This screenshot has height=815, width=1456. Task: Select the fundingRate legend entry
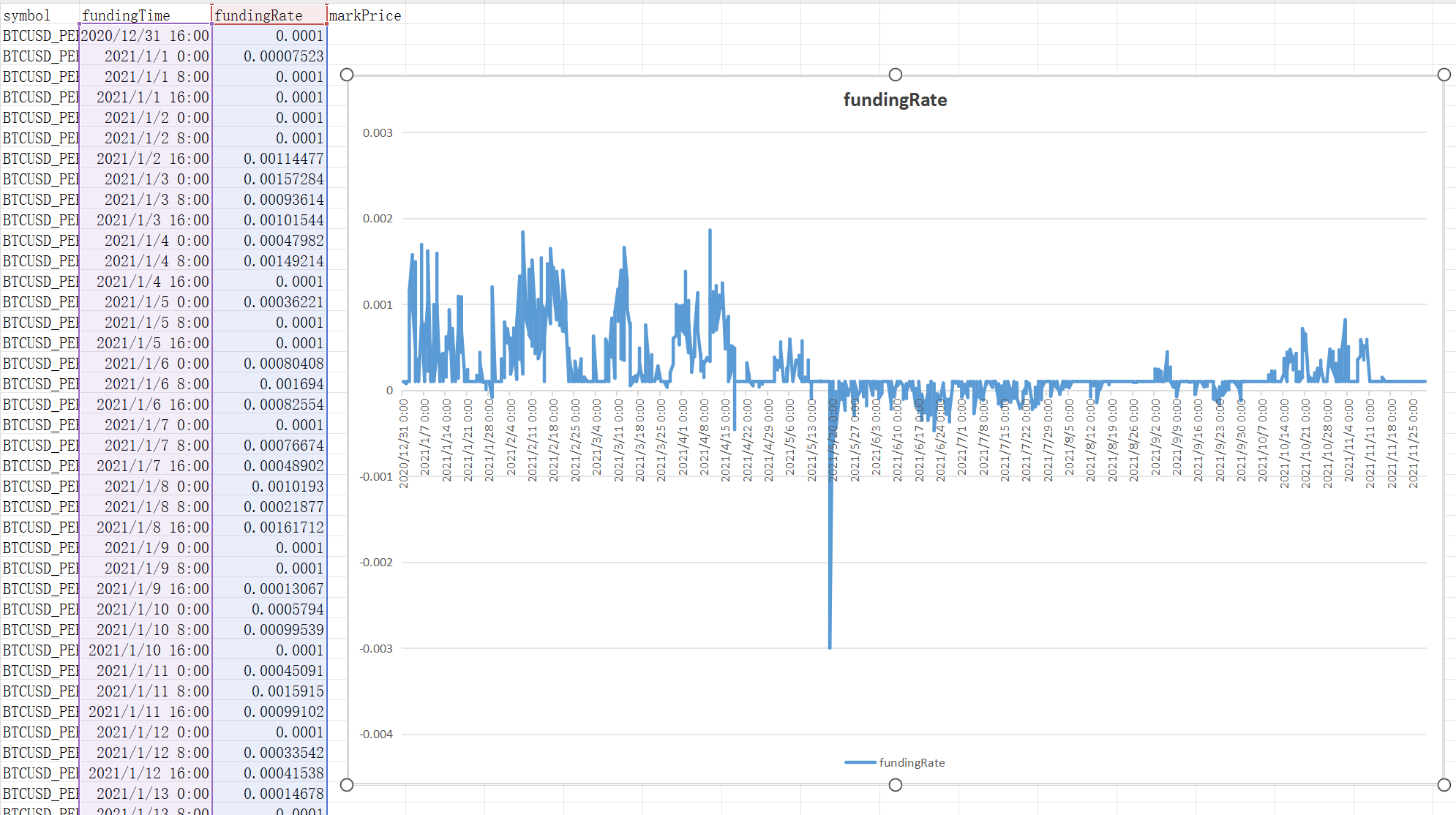click(912, 762)
